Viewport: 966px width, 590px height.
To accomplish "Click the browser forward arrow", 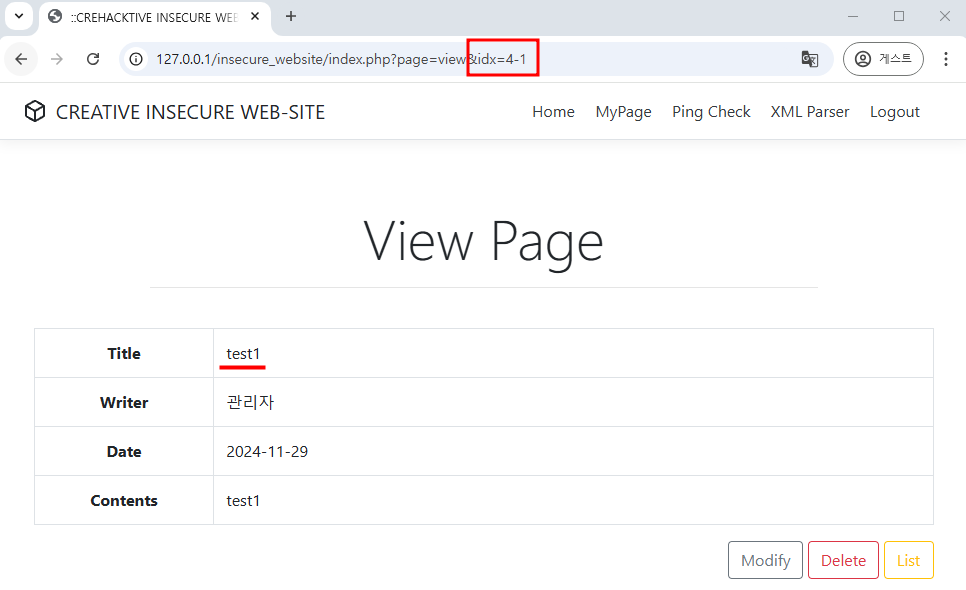I will click(57, 59).
